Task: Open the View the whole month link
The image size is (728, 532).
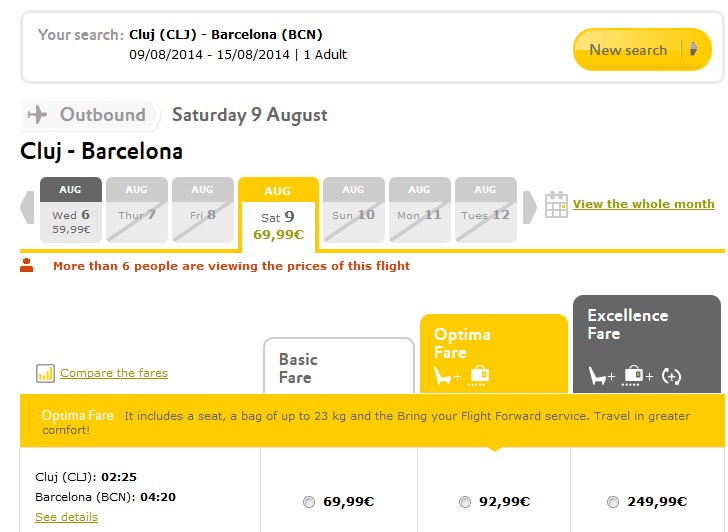Action: tap(643, 204)
